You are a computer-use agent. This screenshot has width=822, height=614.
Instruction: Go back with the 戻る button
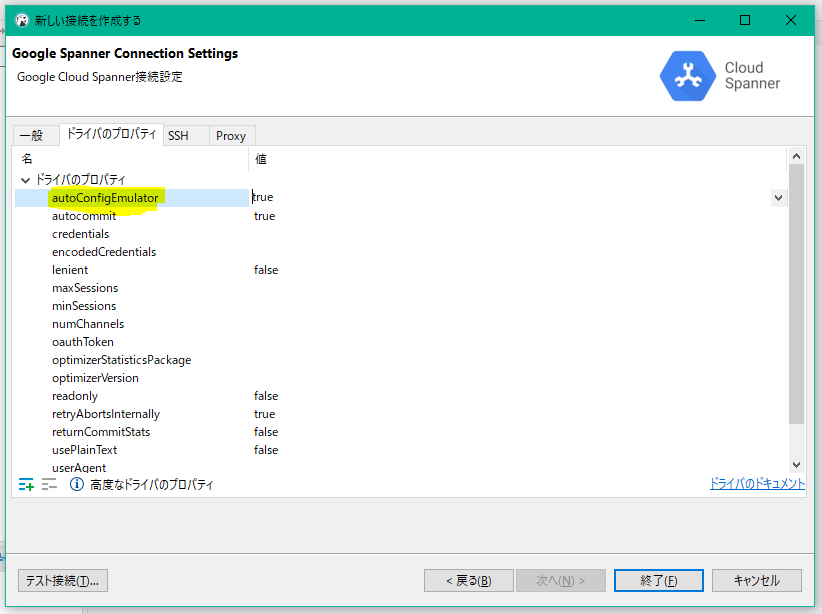[469, 580]
